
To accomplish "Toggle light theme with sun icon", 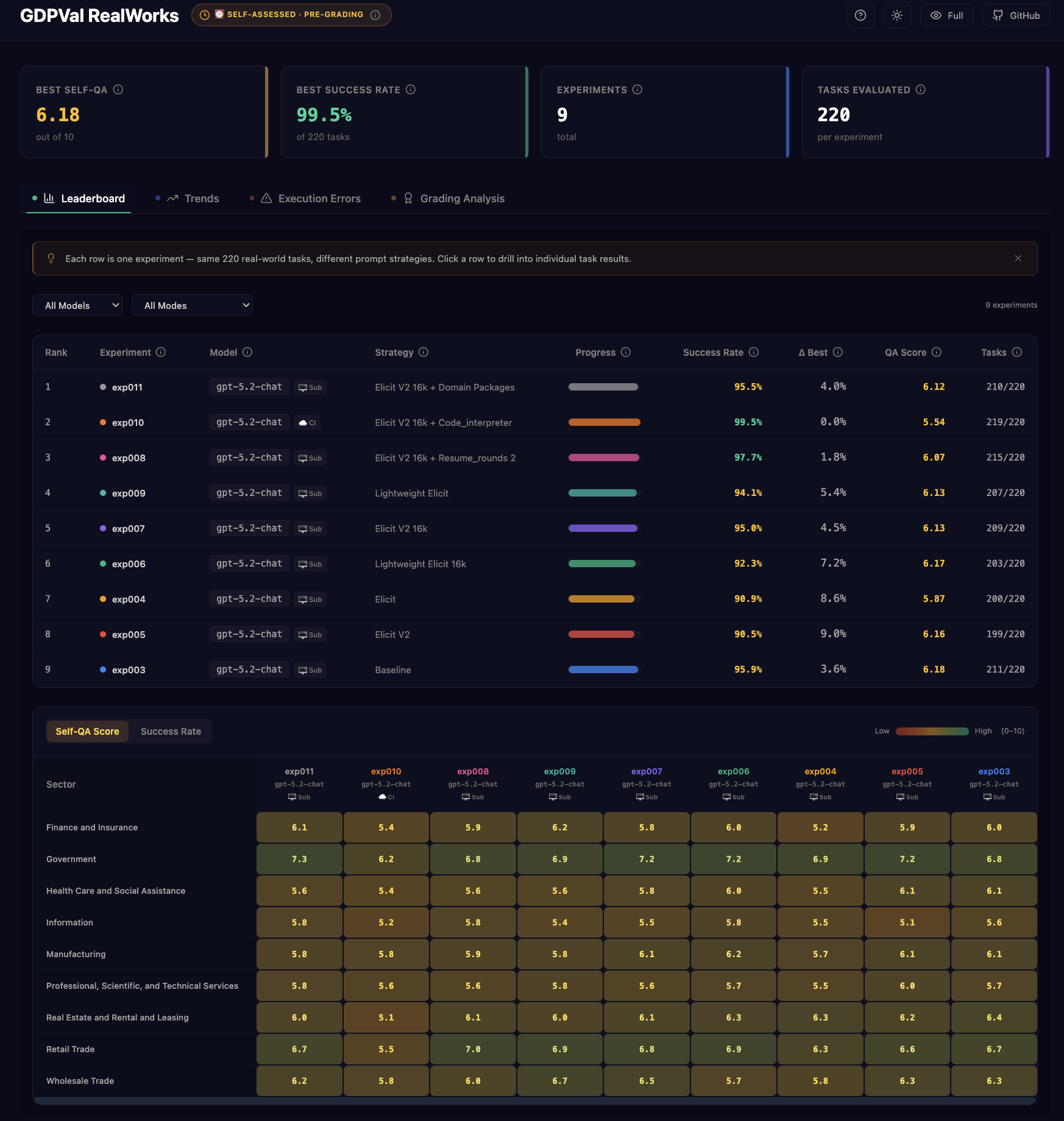I will (x=896, y=15).
